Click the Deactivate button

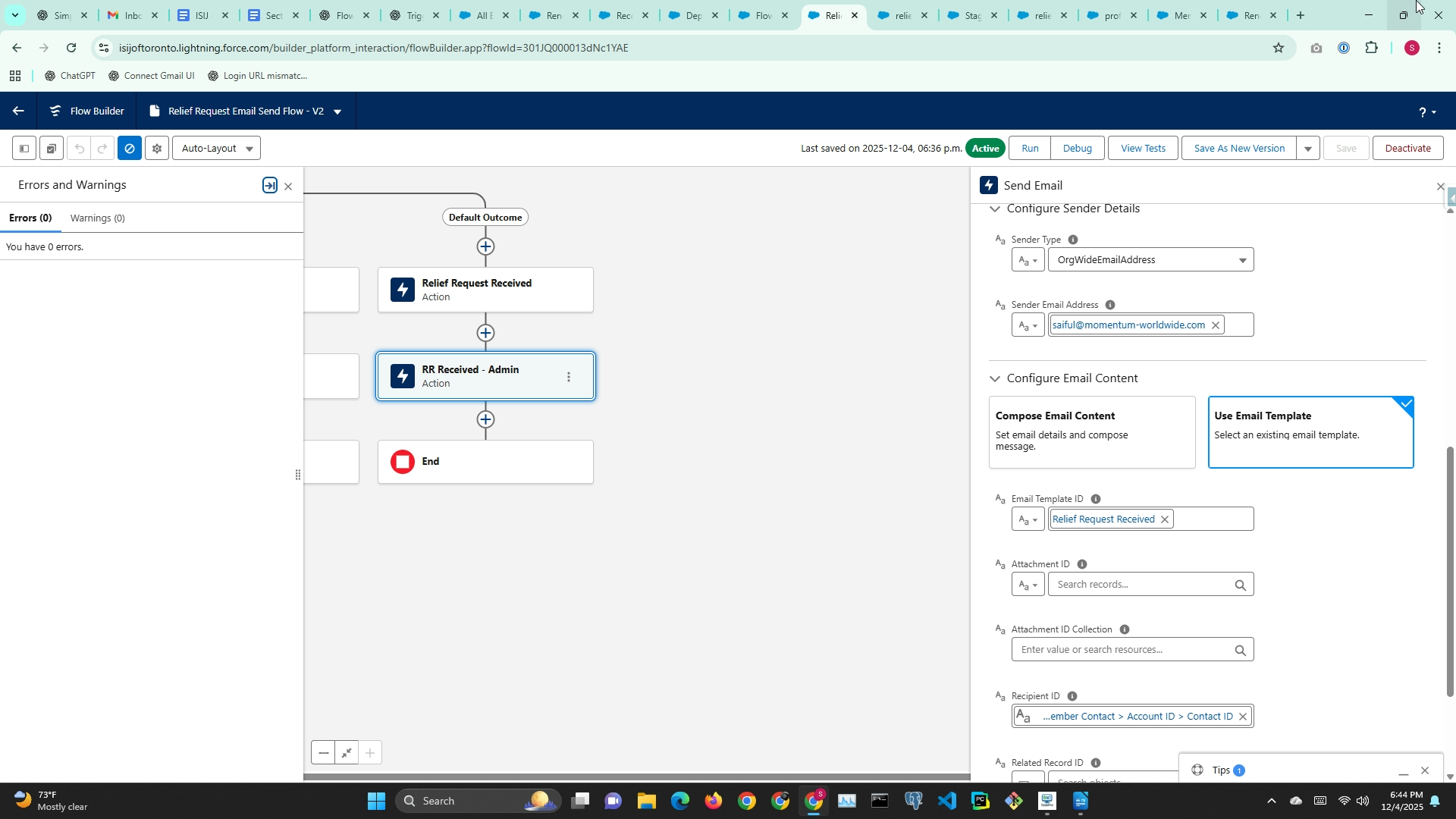(x=1407, y=149)
